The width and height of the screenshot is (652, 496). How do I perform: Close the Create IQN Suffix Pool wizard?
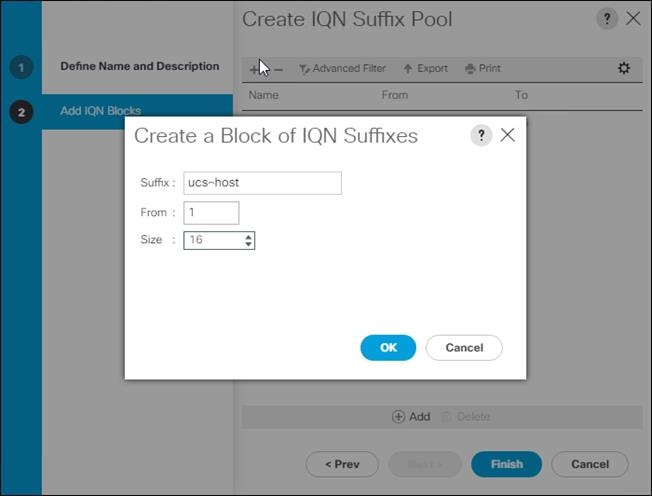click(633, 18)
